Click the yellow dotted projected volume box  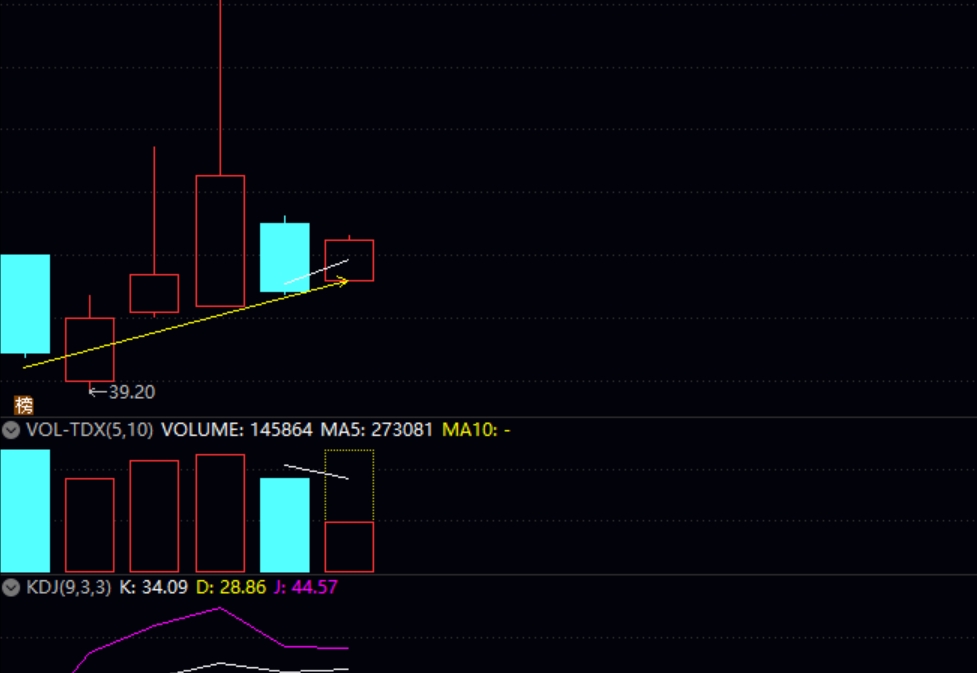pyautogui.click(x=349, y=485)
